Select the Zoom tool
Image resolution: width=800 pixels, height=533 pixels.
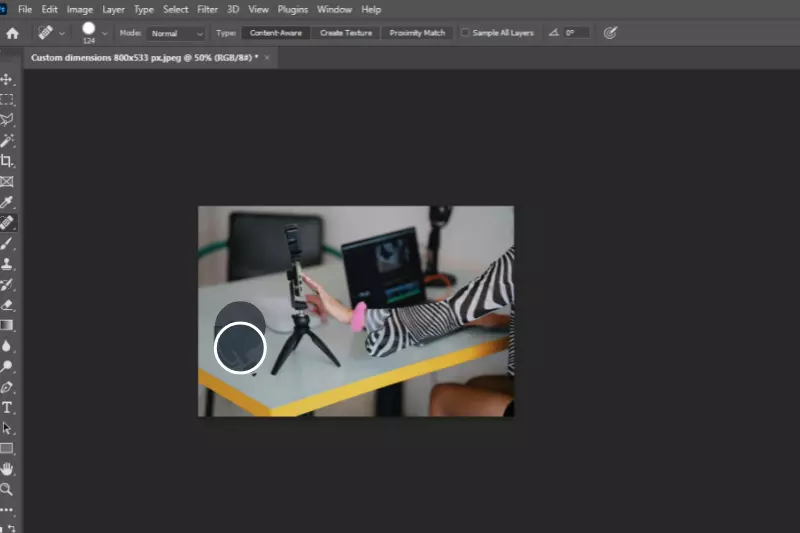7,490
